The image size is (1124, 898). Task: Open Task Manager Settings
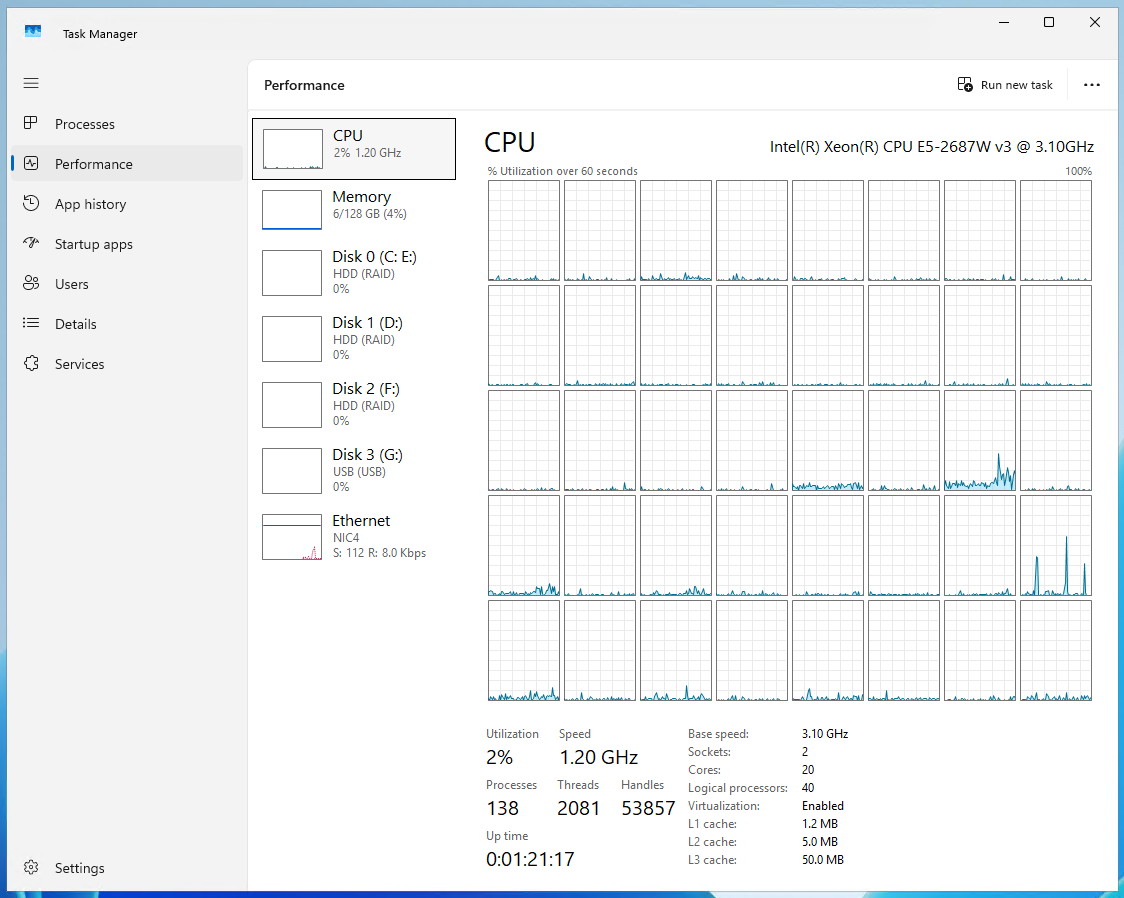pyautogui.click(x=127, y=868)
